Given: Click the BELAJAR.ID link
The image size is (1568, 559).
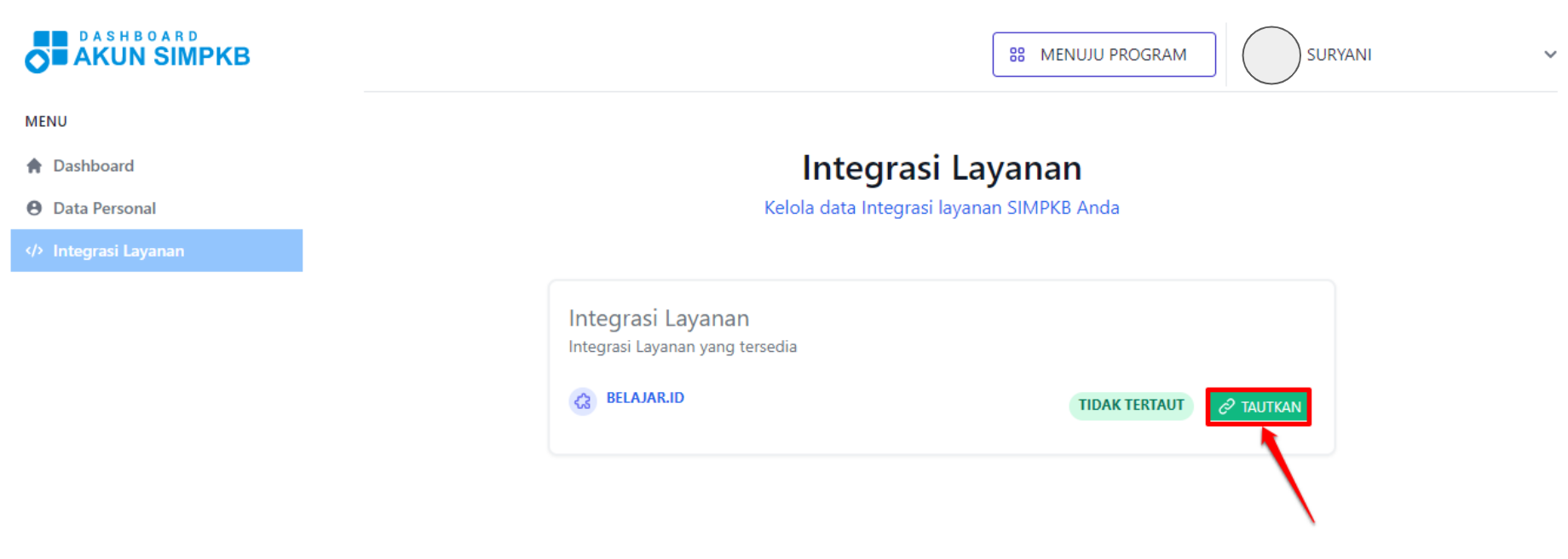Looking at the screenshot, I should (645, 398).
